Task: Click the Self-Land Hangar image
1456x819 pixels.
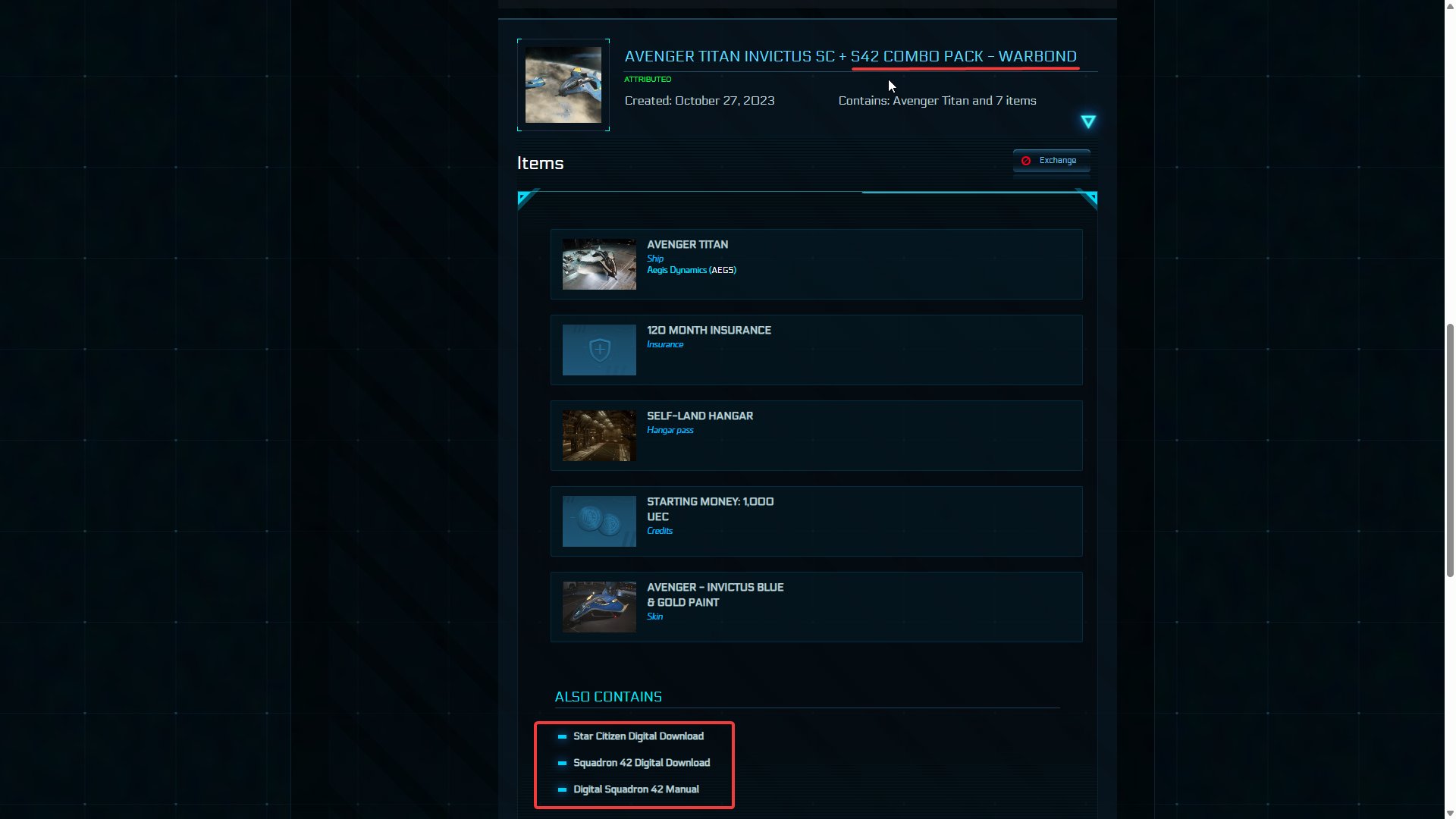Action: click(599, 435)
